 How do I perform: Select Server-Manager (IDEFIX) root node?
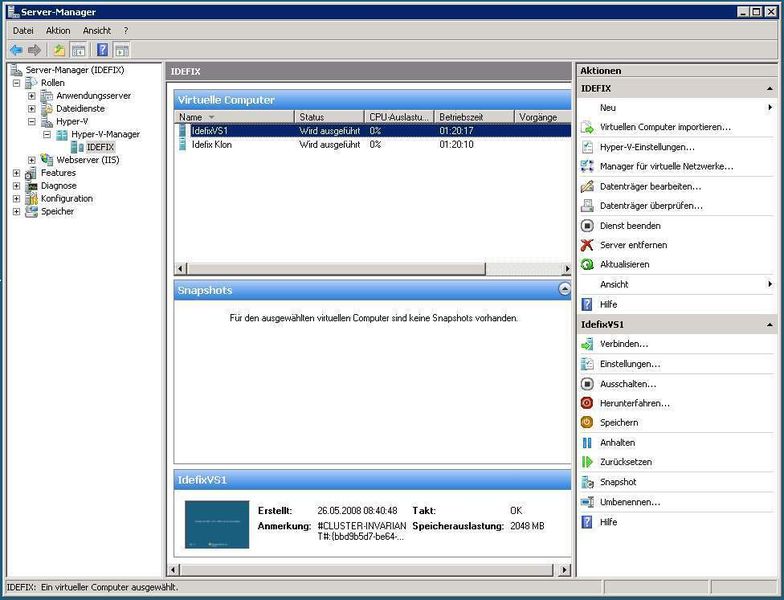[74, 70]
